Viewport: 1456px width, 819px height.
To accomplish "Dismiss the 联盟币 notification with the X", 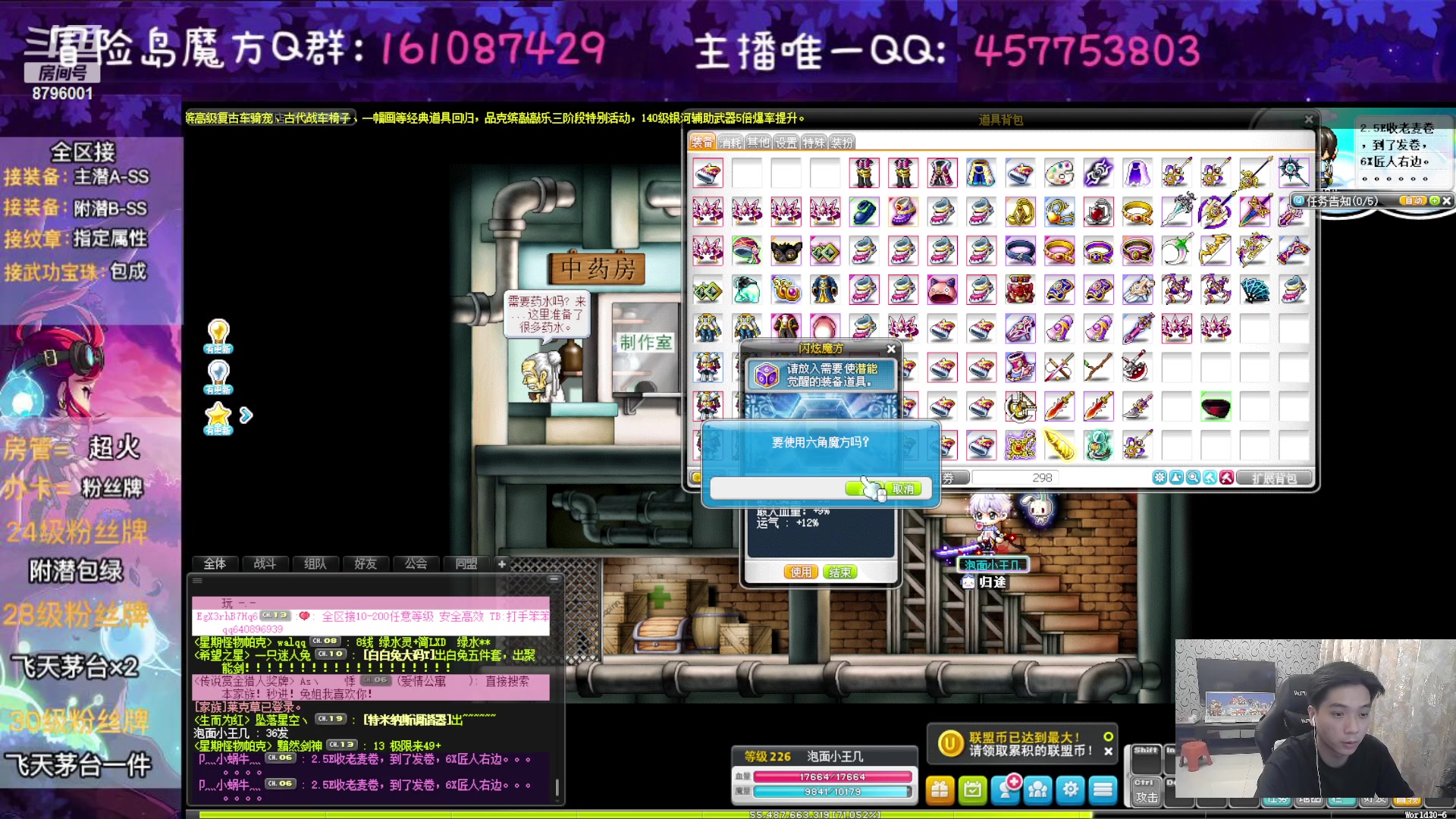I will tap(1108, 752).
